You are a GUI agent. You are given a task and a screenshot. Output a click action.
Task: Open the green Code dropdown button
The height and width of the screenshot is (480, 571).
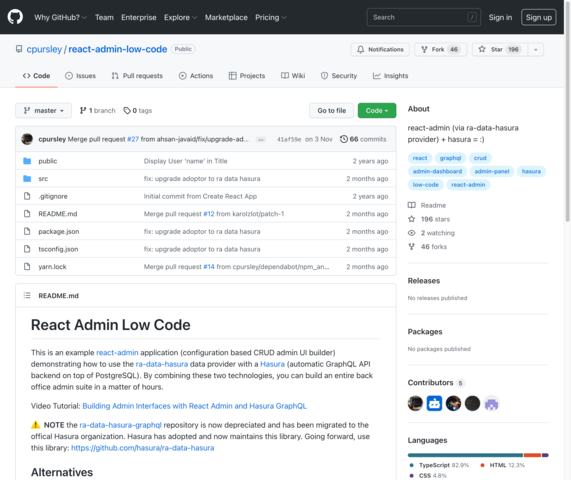point(377,110)
